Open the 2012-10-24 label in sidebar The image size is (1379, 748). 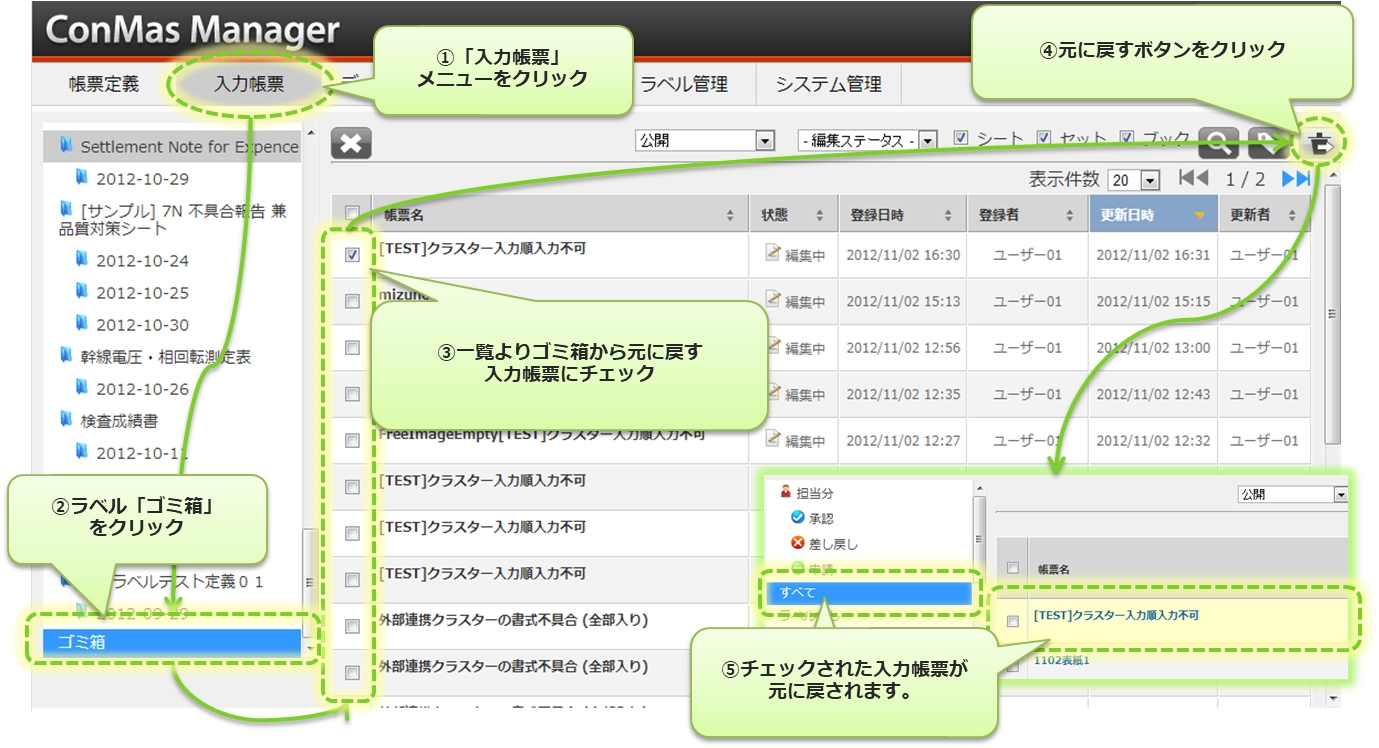[142, 261]
